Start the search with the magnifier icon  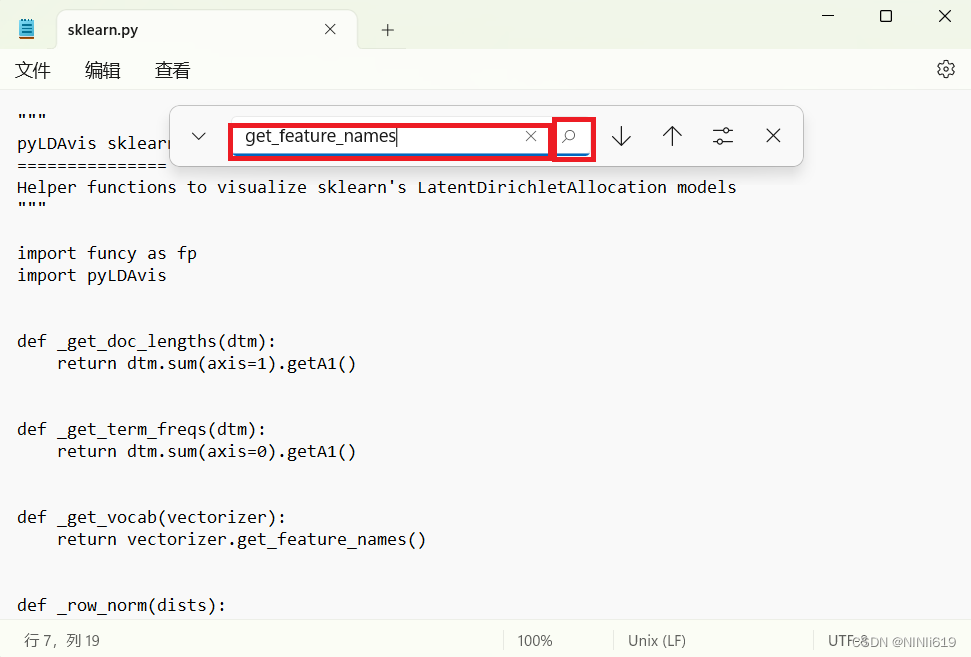[573, 135]
